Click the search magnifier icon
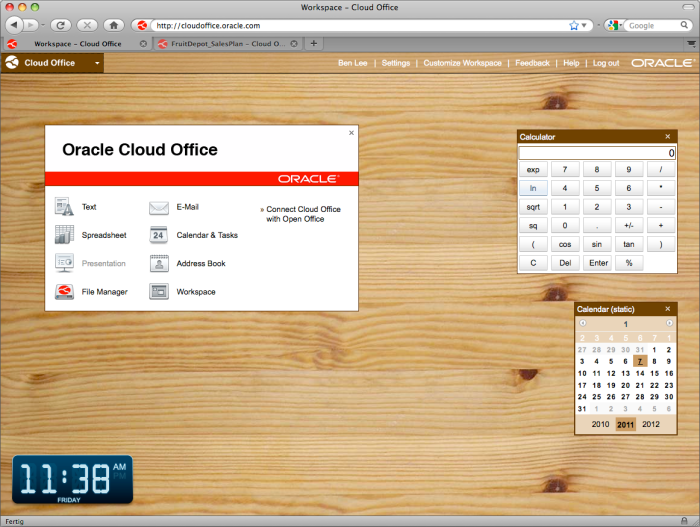The width and height of the screenshot is (700, 527). (x=684, y=25)
